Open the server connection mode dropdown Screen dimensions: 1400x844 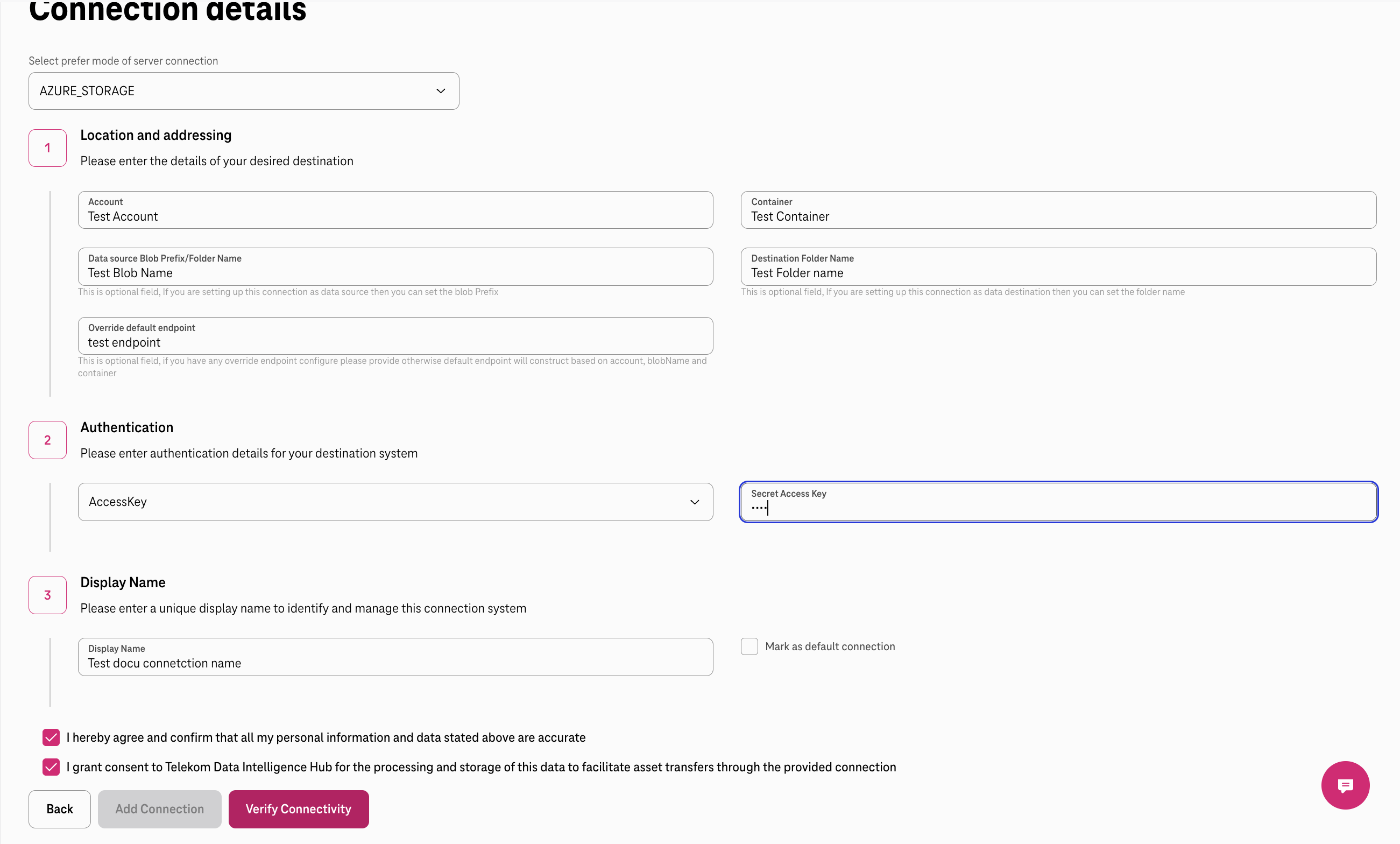pyautogui.click(x=244, y=91)
